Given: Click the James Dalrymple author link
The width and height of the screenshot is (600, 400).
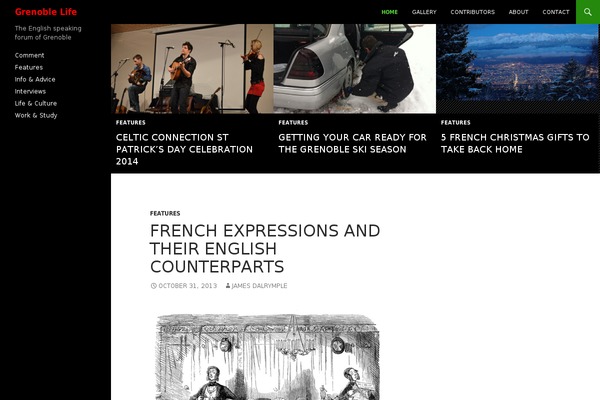Looking at the screenshot, I should tap(259, 286).
